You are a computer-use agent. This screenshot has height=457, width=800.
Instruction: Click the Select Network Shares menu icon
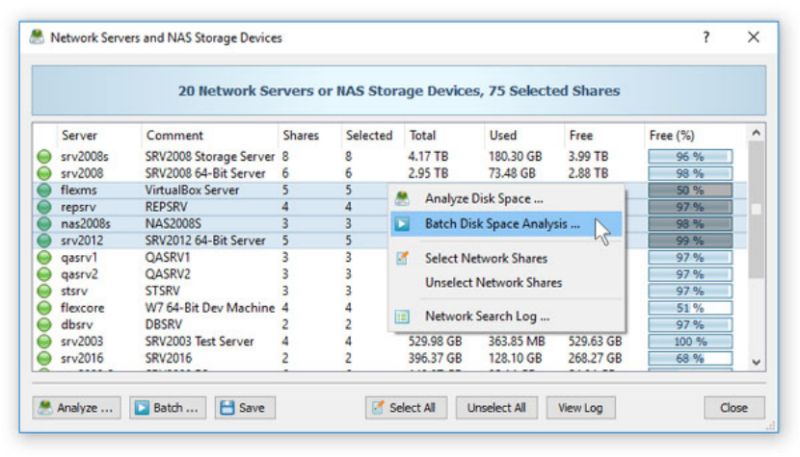click(x=402, y=258)
